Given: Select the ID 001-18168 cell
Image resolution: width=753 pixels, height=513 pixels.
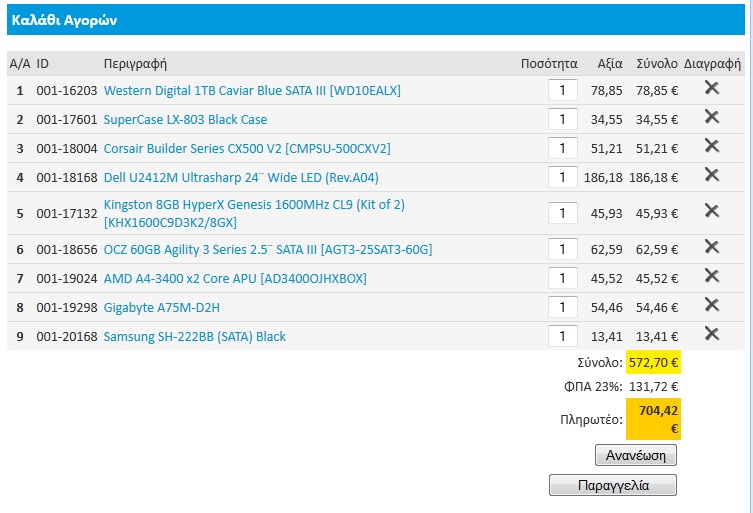Looking at the screenshot, I should click(67, 178).
